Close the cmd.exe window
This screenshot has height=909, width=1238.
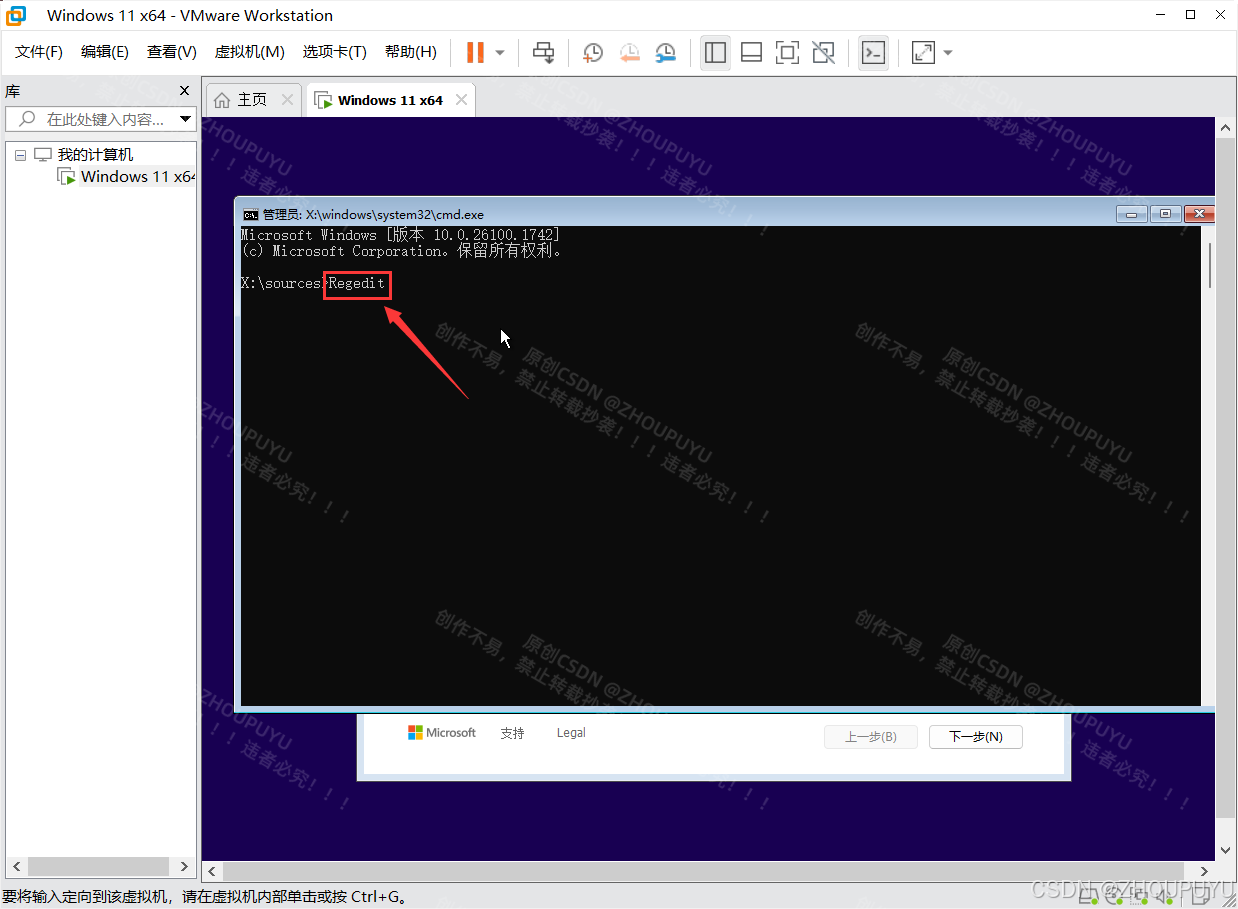click(1199, 214)
